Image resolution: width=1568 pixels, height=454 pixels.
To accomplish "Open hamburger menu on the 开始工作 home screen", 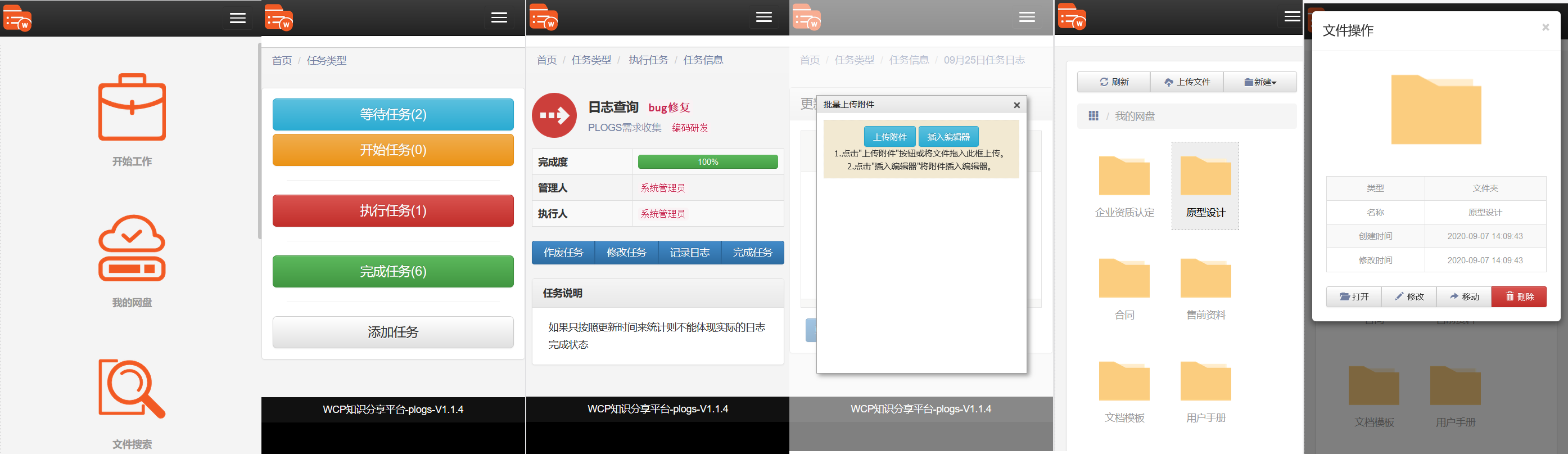I will point(237,18).
